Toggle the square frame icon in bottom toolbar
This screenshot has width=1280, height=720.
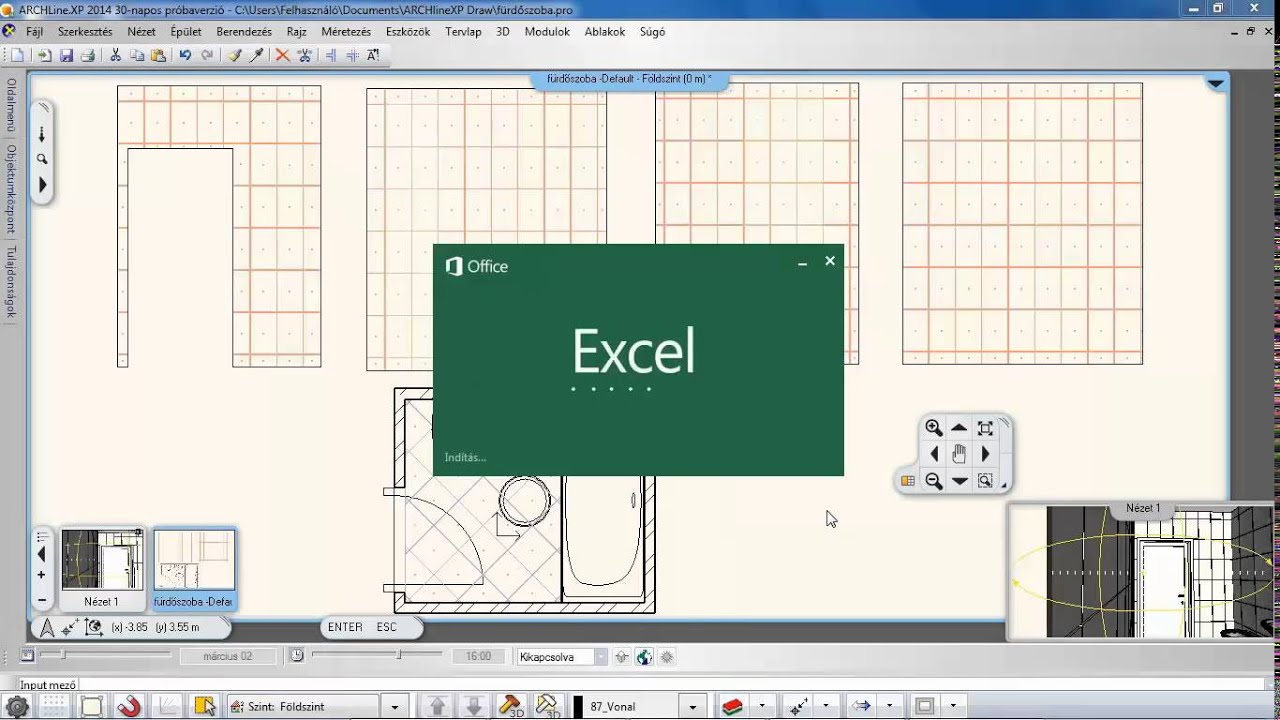click(92, 706)
